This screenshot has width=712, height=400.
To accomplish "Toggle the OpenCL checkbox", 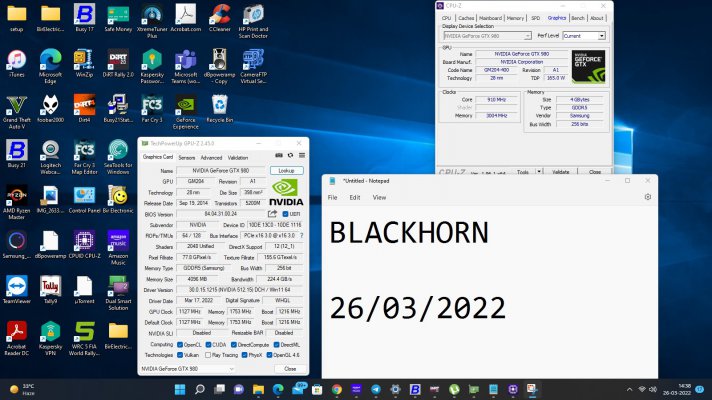I will click(x=180, y=345).
